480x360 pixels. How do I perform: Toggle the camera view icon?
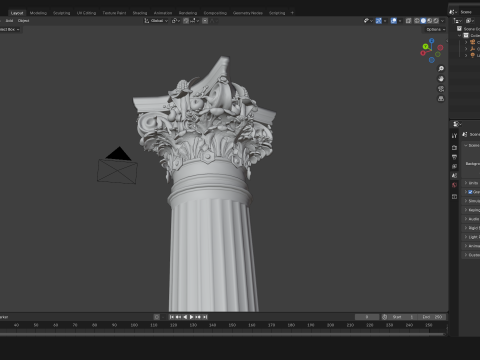(x=441, y=89)
